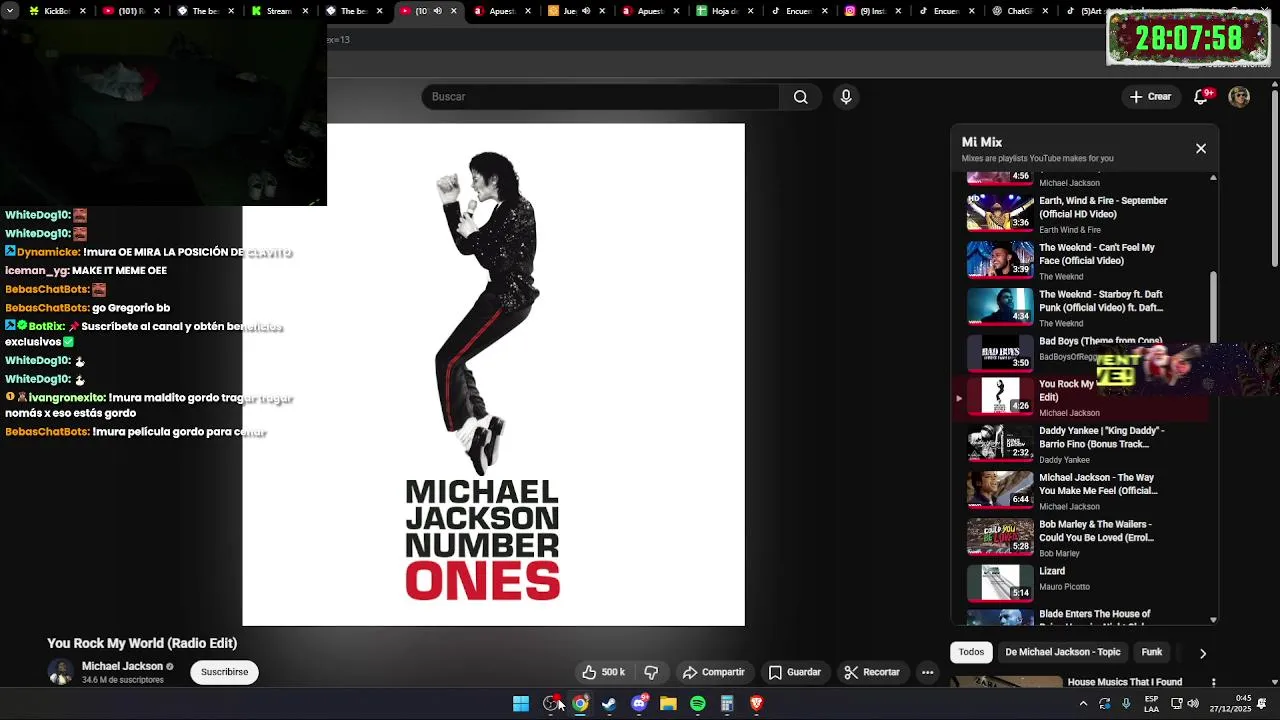This screenshot has height=720, width=1280.
Task: Dislike the video
Action: [x=651, y=672]
